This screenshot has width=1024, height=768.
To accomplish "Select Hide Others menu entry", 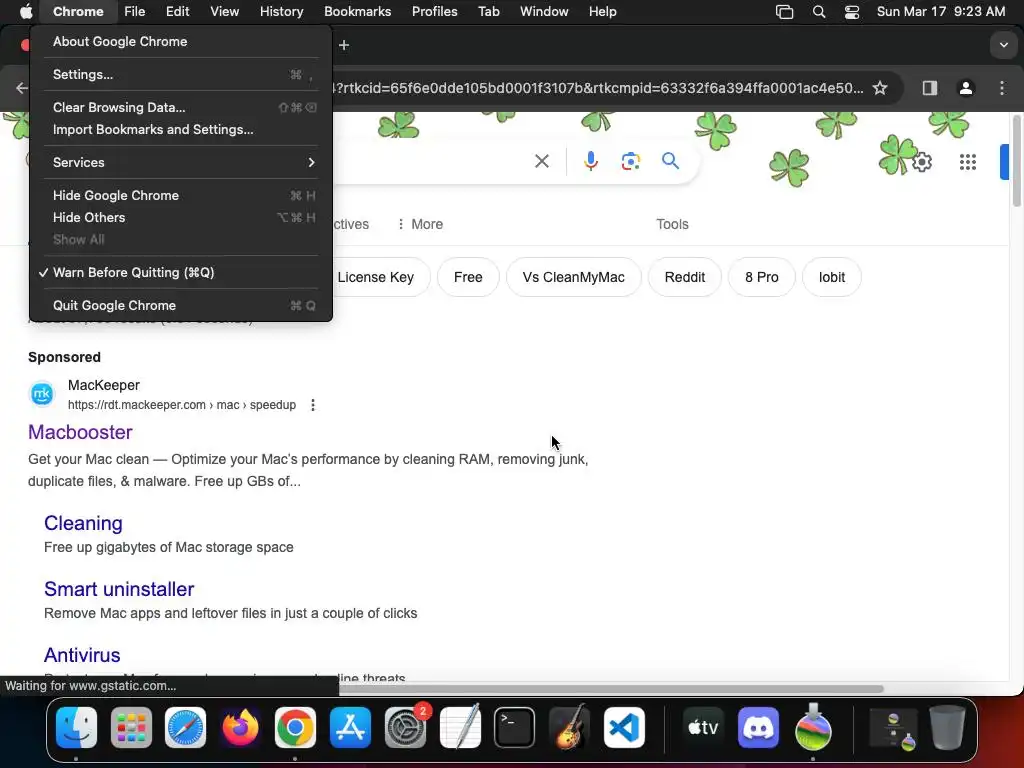I will (x=181, y=217).
